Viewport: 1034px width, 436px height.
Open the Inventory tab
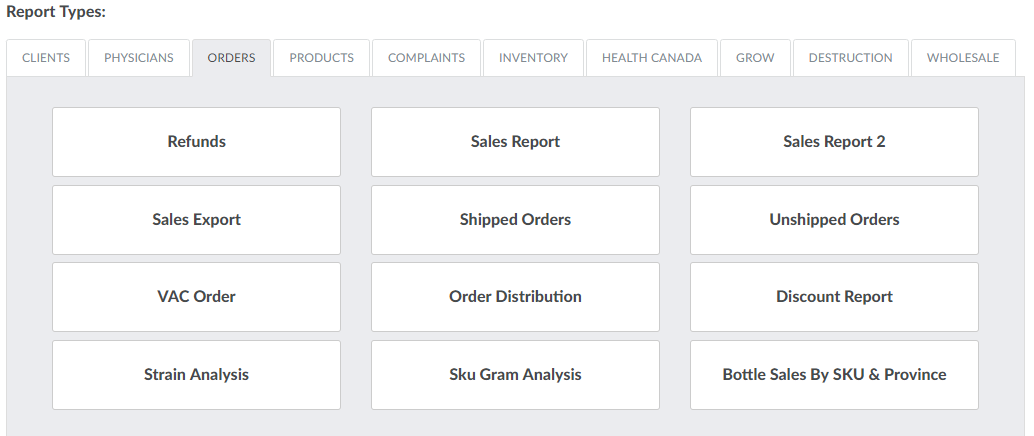point(533,58)
